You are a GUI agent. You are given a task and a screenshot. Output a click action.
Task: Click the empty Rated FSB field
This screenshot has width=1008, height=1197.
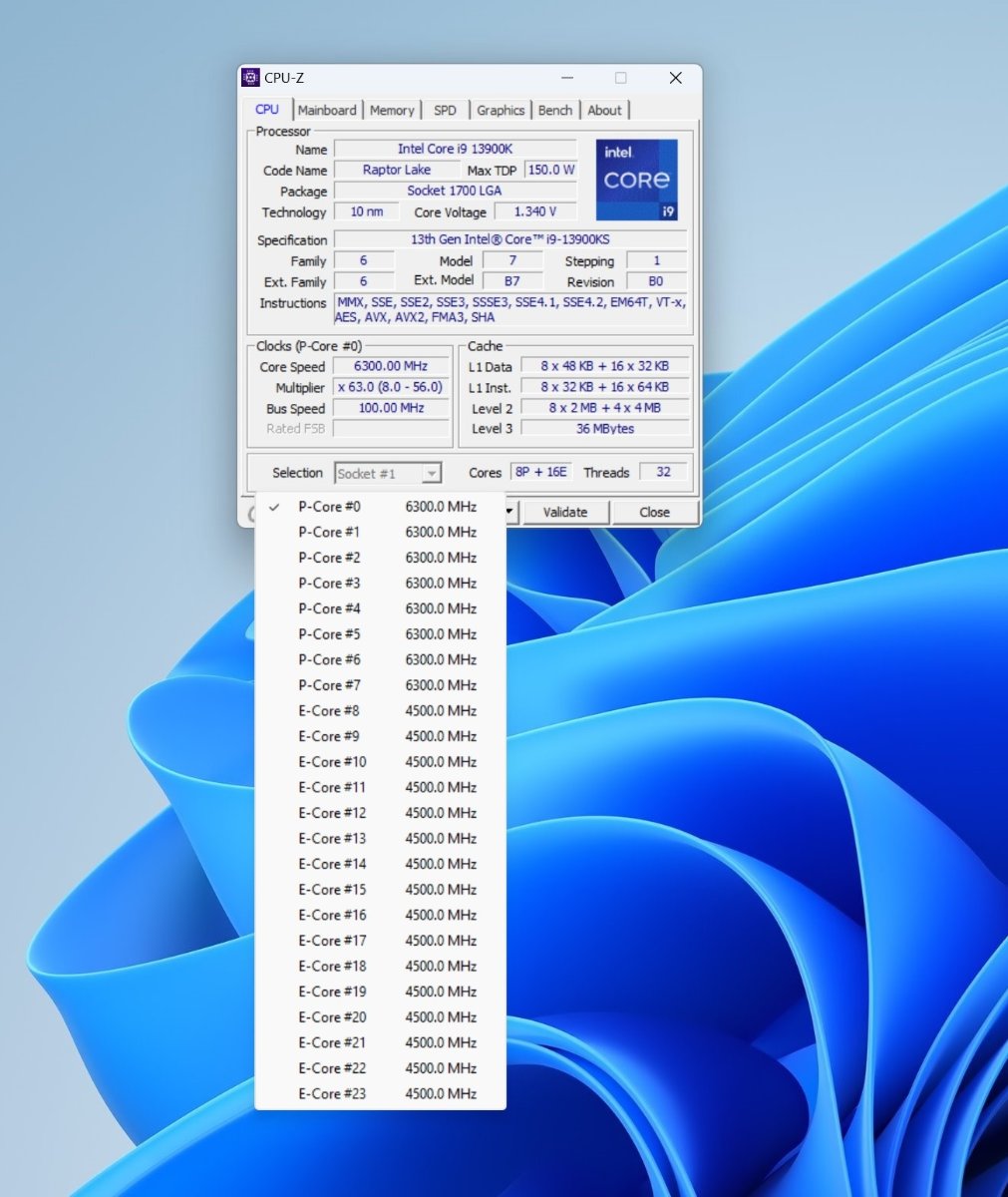(391, 429)
